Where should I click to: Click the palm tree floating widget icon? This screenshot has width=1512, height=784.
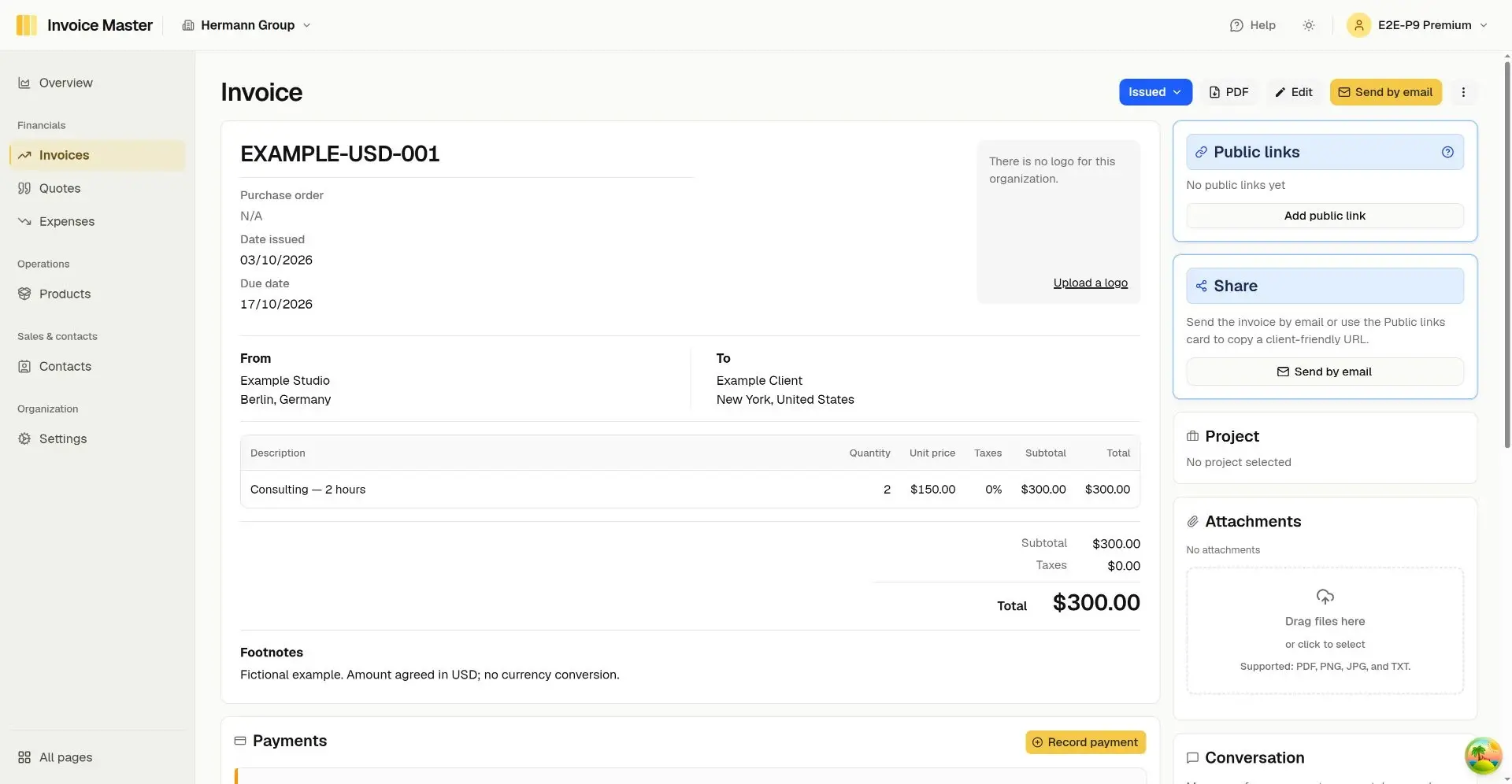coord(1482,756)
